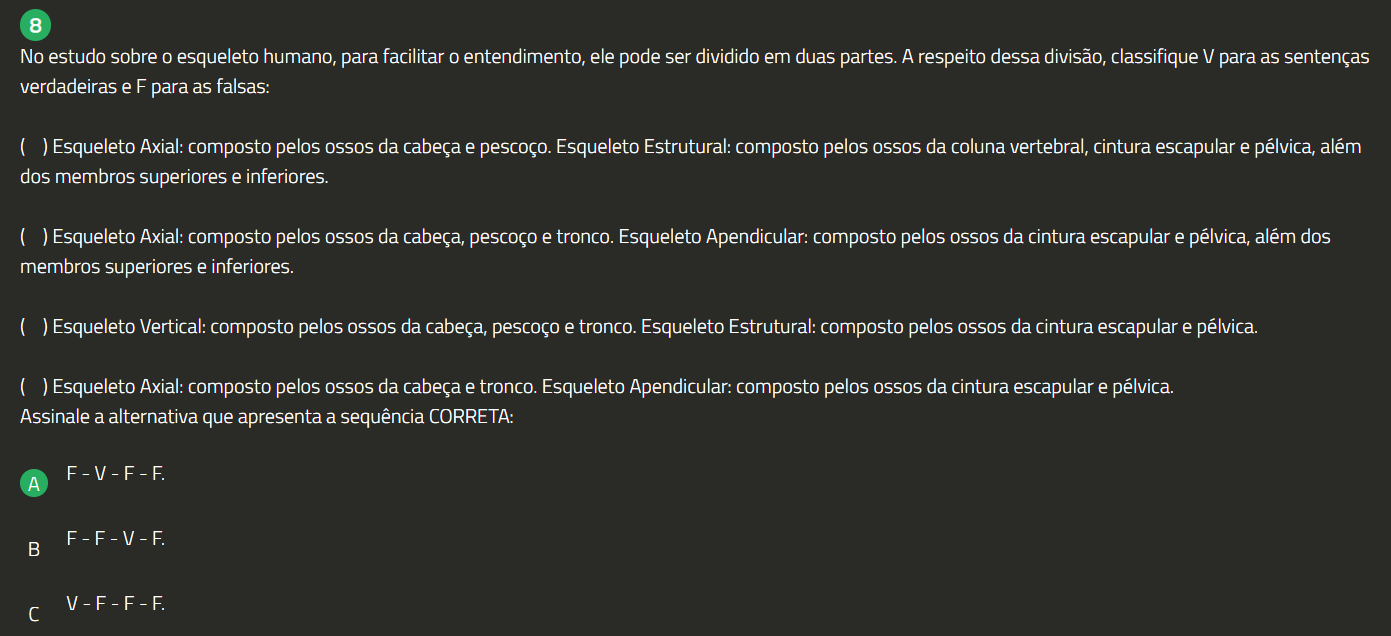The image size is (1391, 636).
Task: Click "dos membros superiores e inferiores." under first statement
Action: [x=174, y=177]
